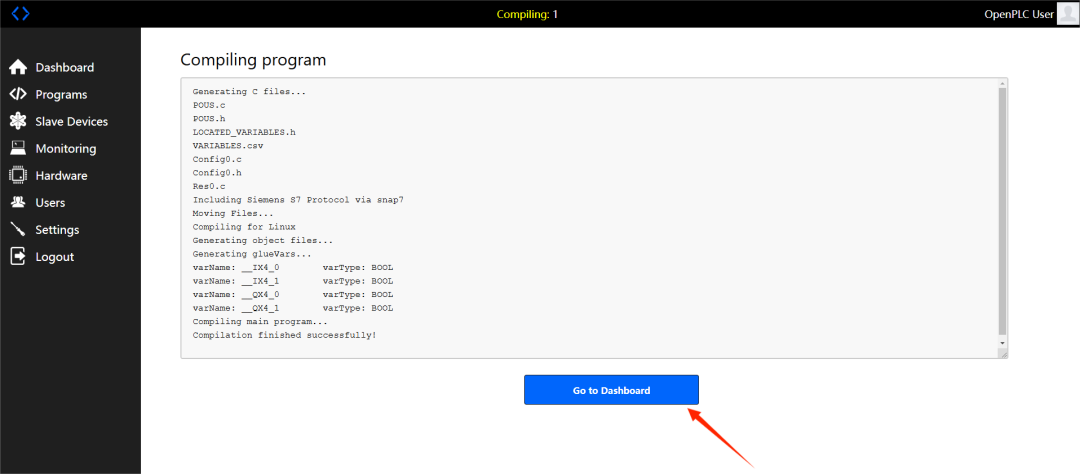Click the Settings wrench icon
The height and width of the screenshot is (474, 1080).
pos(18,229)
